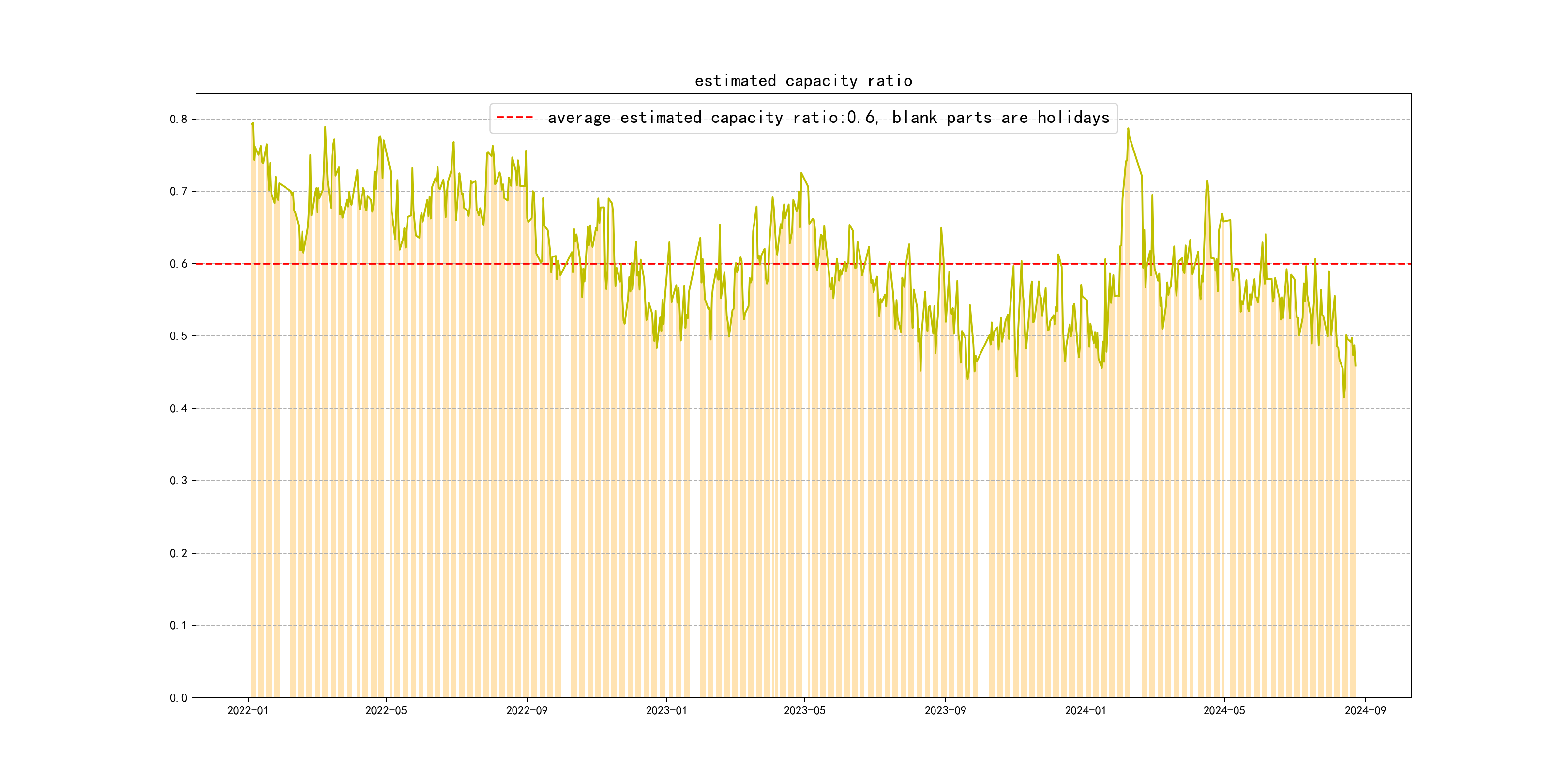Click the 0.7 y-axis tick label
This screenshot has width=1568, height=784.
[179, 191]
